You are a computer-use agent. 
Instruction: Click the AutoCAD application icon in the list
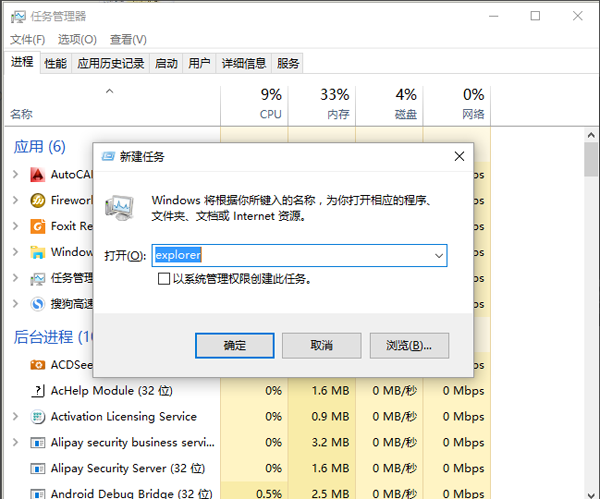click(x=38, y=174)
